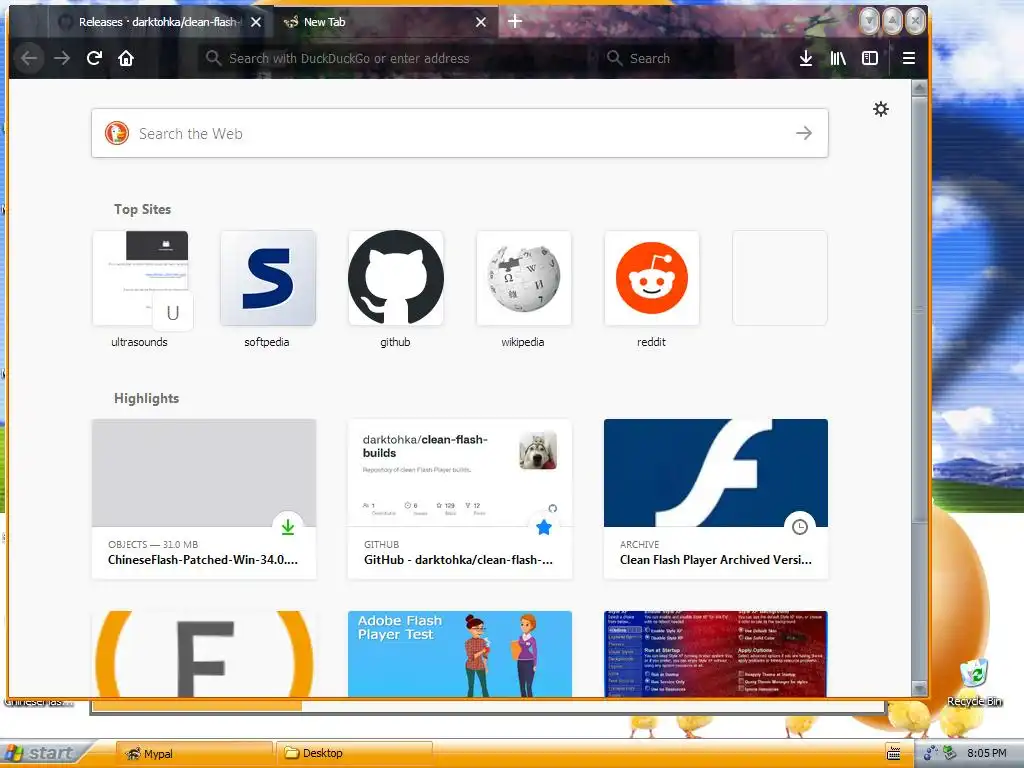Click the Top Sites section heading
The width and height of the screenshot is (1024, 768).
(142, 209)
